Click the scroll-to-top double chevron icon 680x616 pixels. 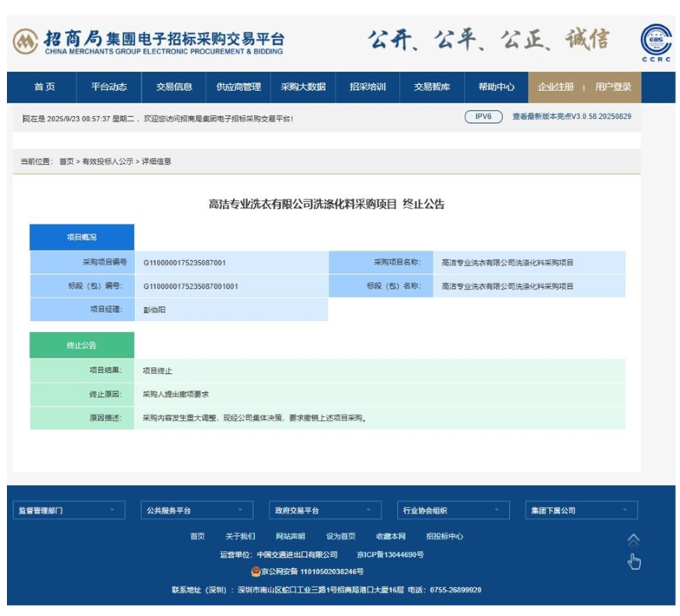[x=633, y=539]
